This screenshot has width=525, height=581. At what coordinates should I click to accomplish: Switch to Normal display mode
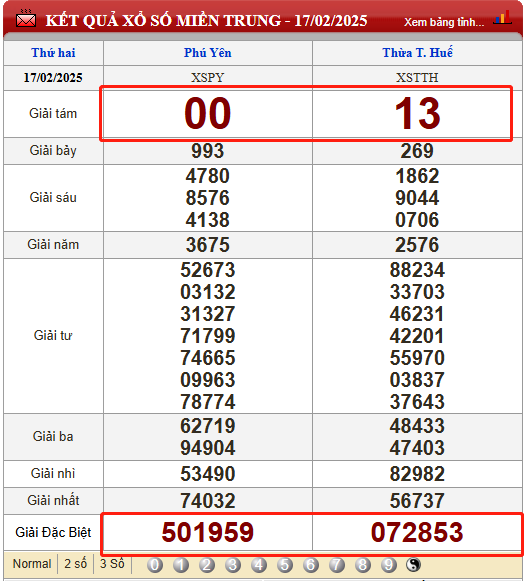point(32,564)
